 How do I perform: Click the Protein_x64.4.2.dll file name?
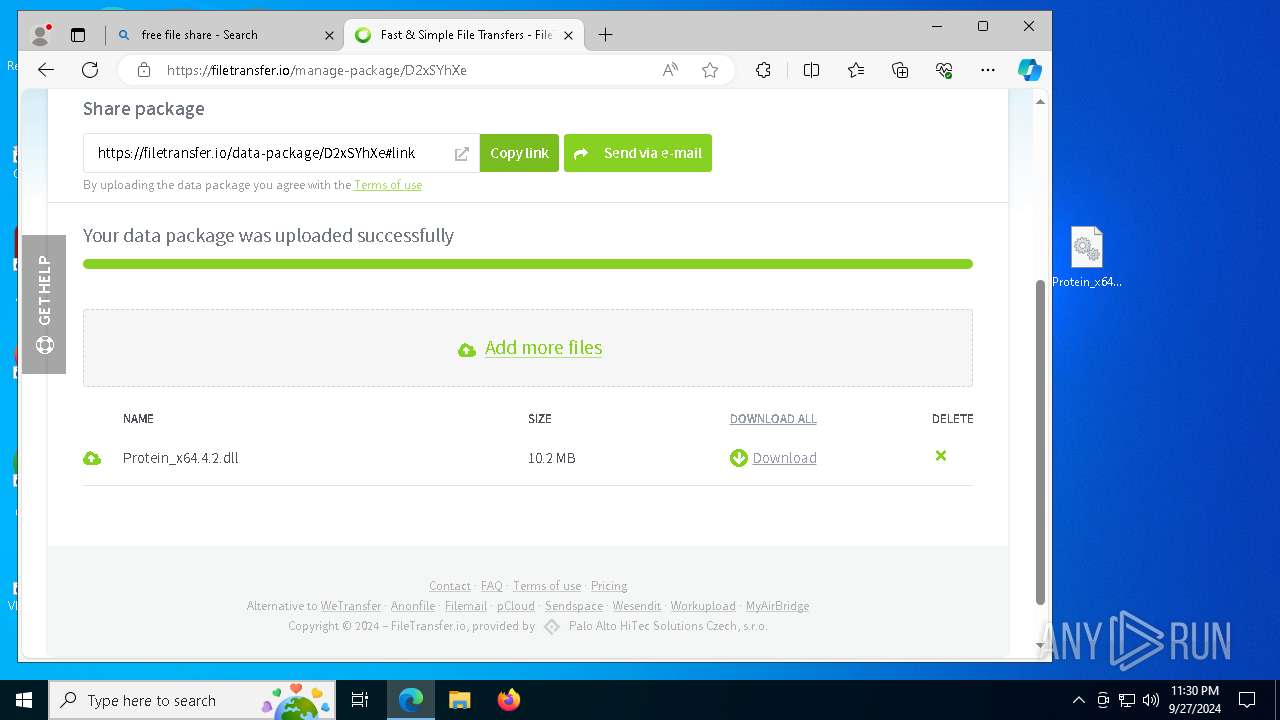point(181,458)
